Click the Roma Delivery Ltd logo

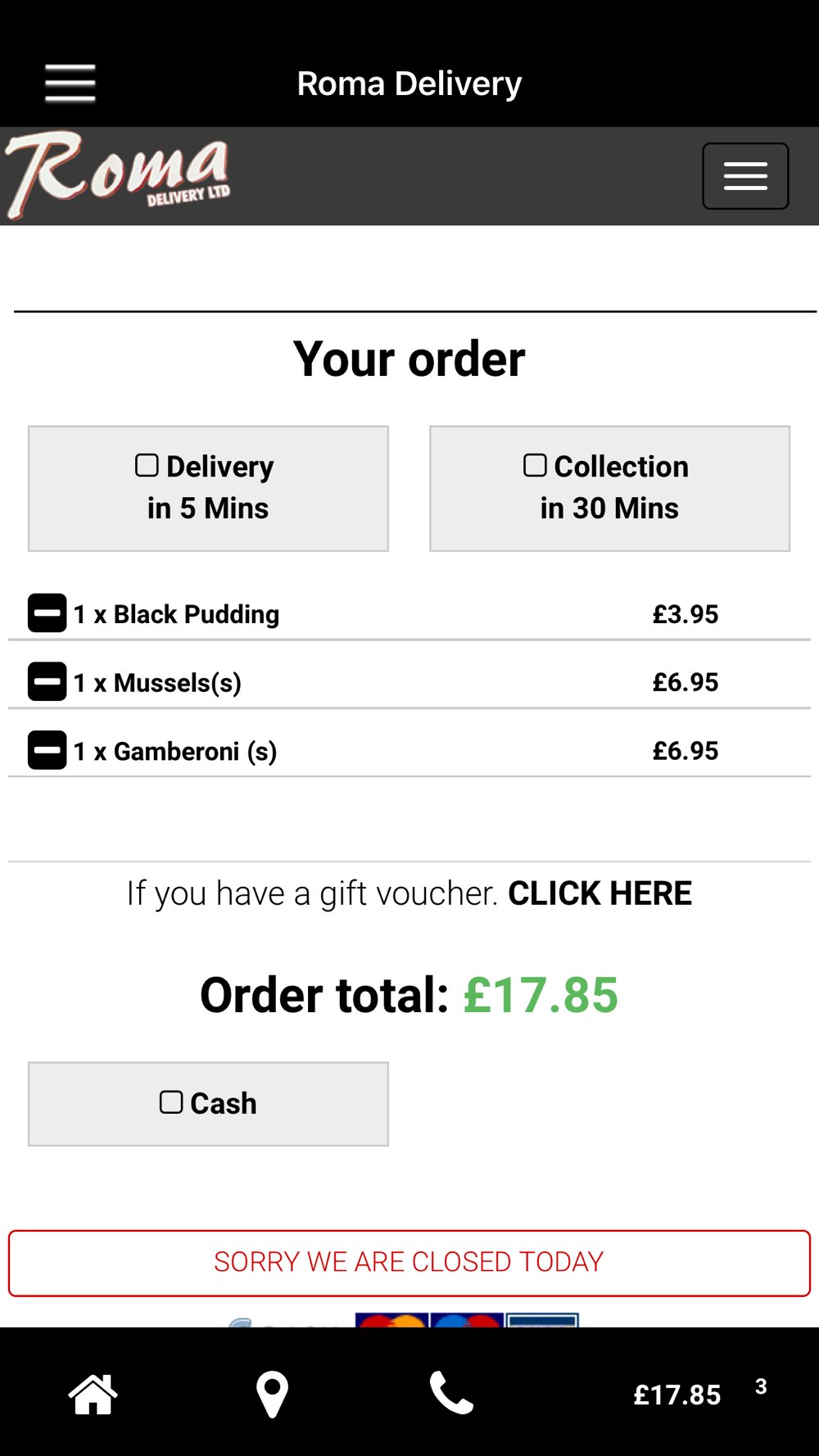pyautogui.click(x=118, y=174)
